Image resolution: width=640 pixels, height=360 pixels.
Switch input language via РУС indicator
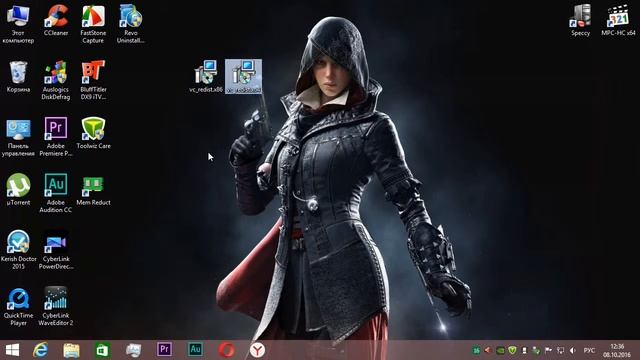[589, 350]
